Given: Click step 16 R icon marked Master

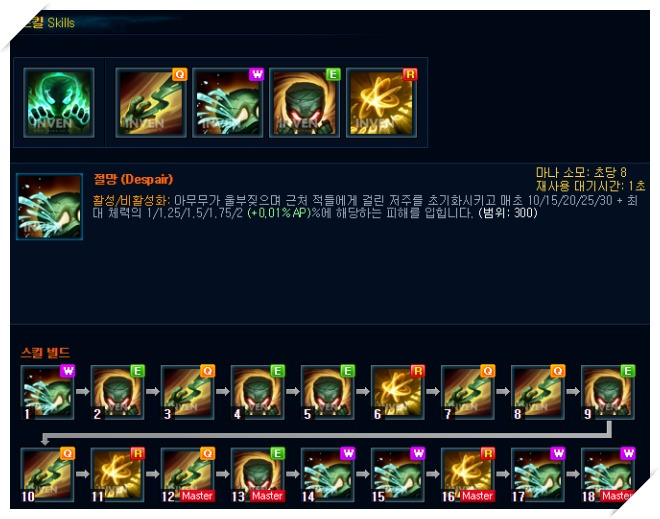Looking at the screenshot, I should click(468, 475).
